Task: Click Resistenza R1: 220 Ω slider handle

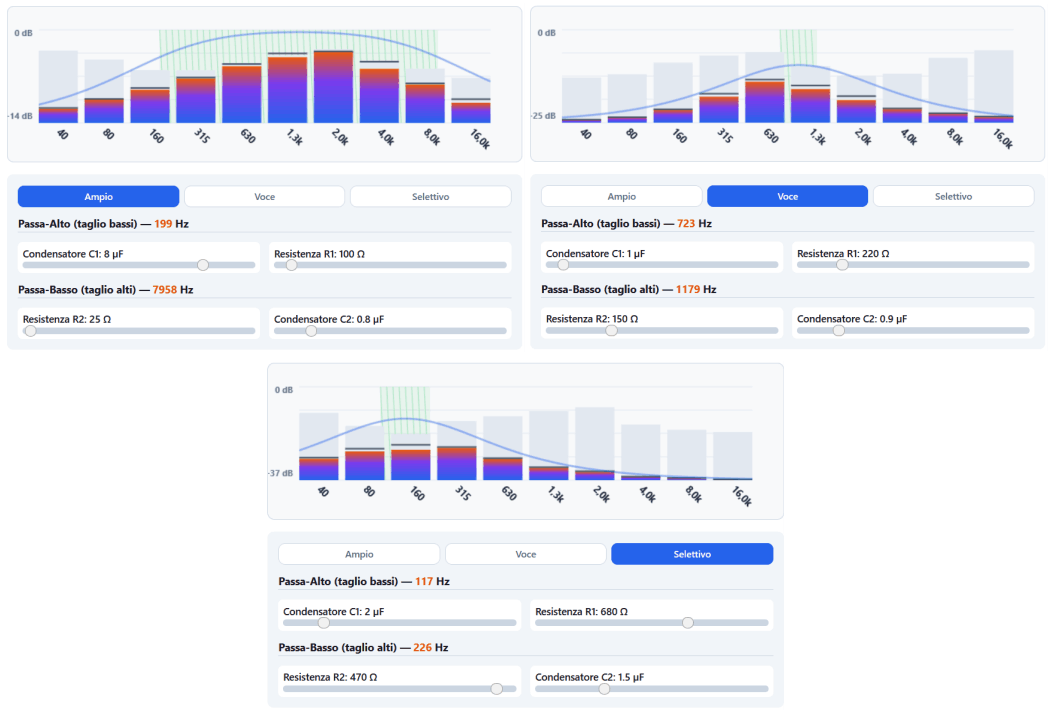Action: click(842, 265)
